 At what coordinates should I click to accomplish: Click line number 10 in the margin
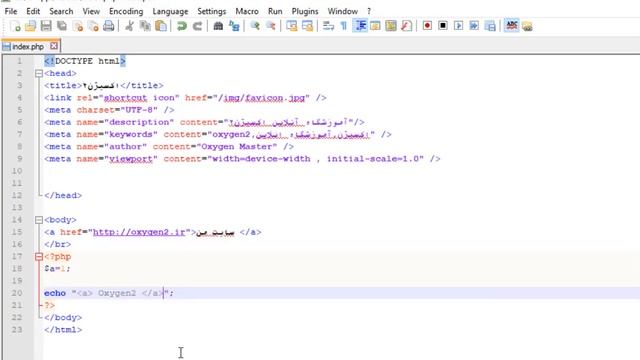coord(17,171)
